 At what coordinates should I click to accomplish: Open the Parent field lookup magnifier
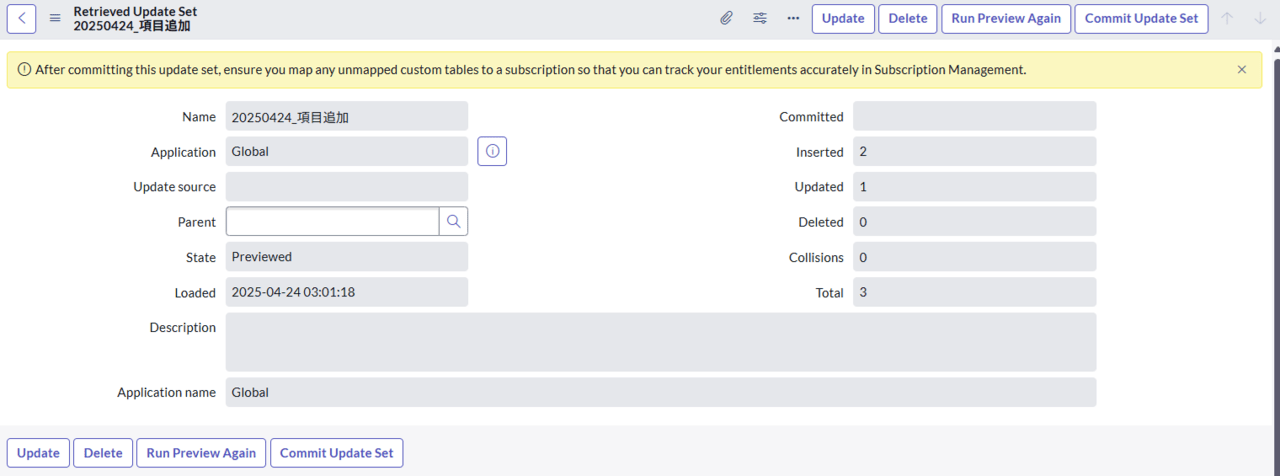coord(453,221)
